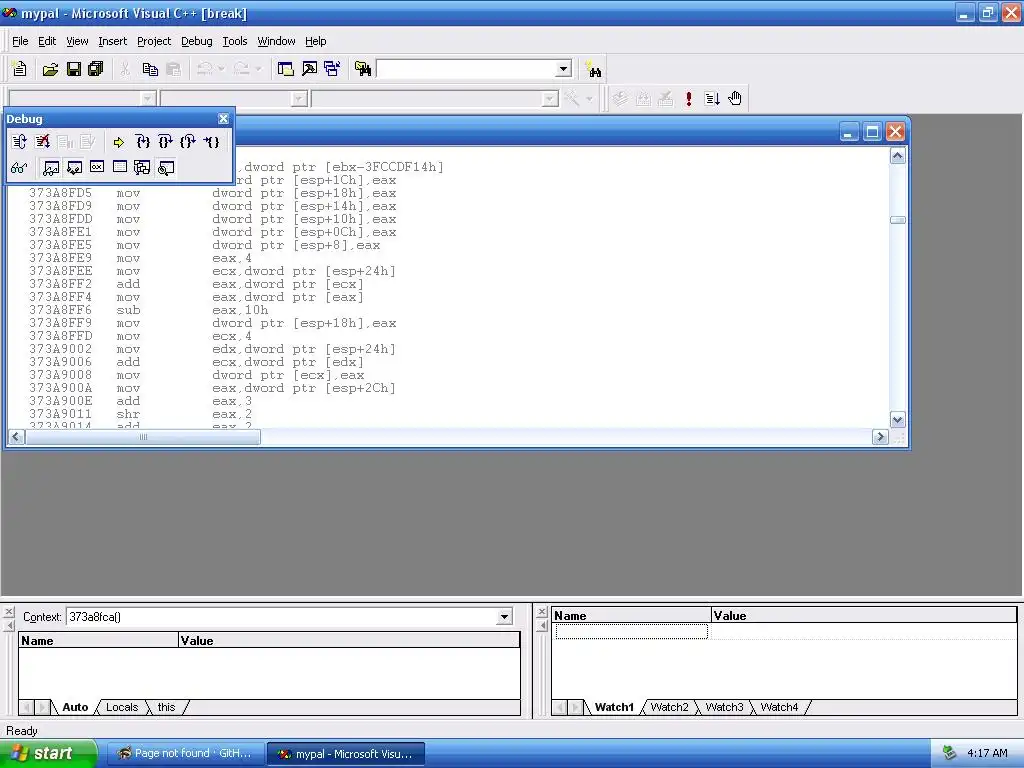1024x768 pixels.
Task: Click the disassembly vertical scrollbar thumb
Action: 898,220
